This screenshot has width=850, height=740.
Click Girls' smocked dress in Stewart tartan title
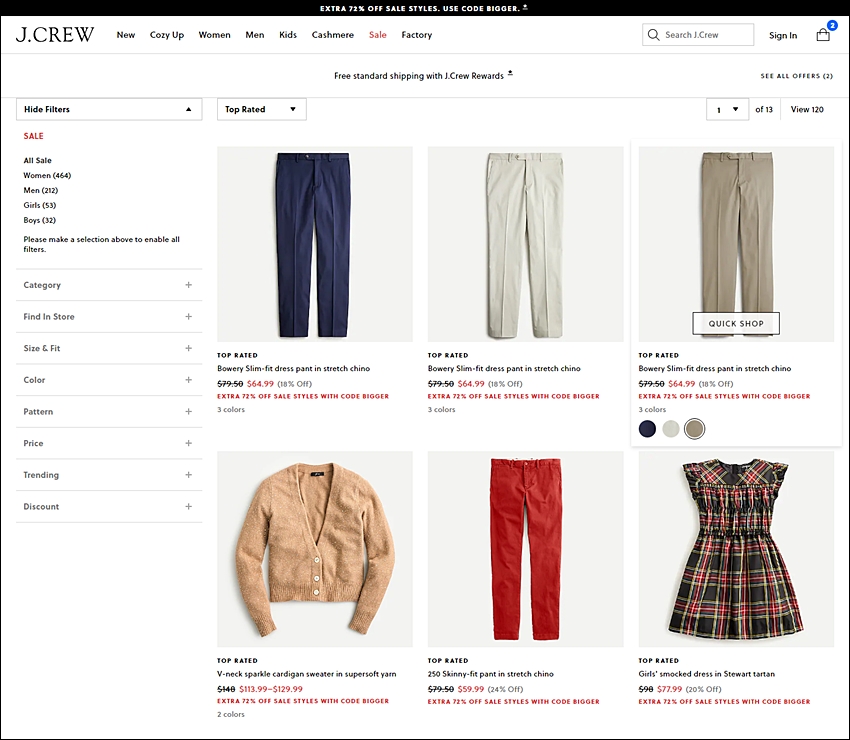coord(706,674)
